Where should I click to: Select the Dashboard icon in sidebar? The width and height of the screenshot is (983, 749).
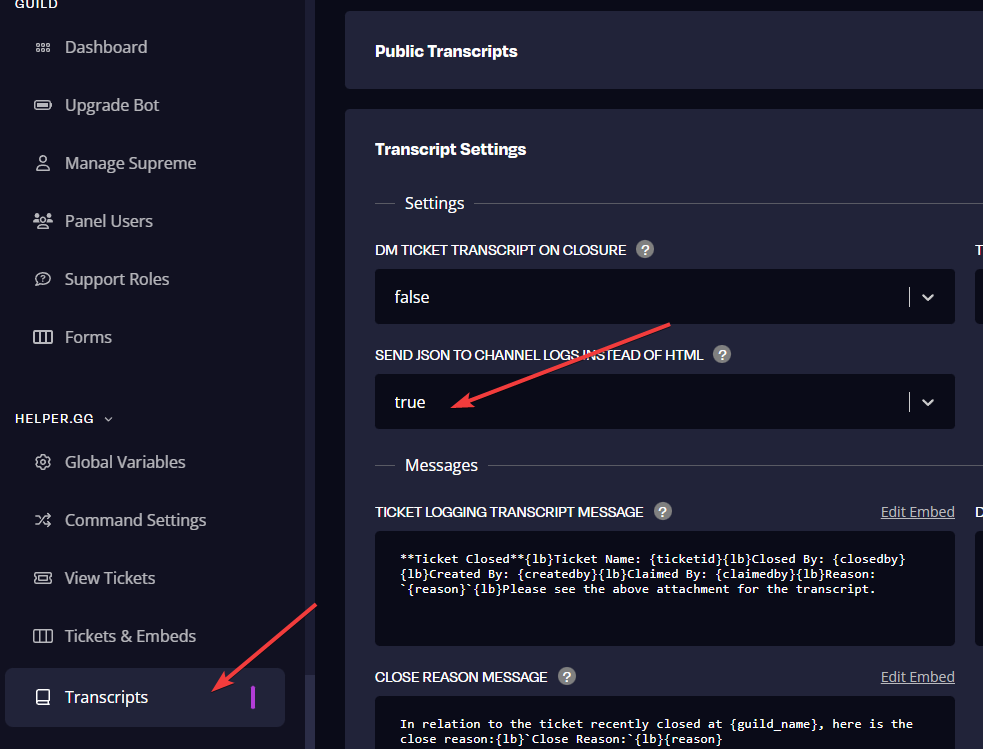pyautogui.click(x=41, y=46)
